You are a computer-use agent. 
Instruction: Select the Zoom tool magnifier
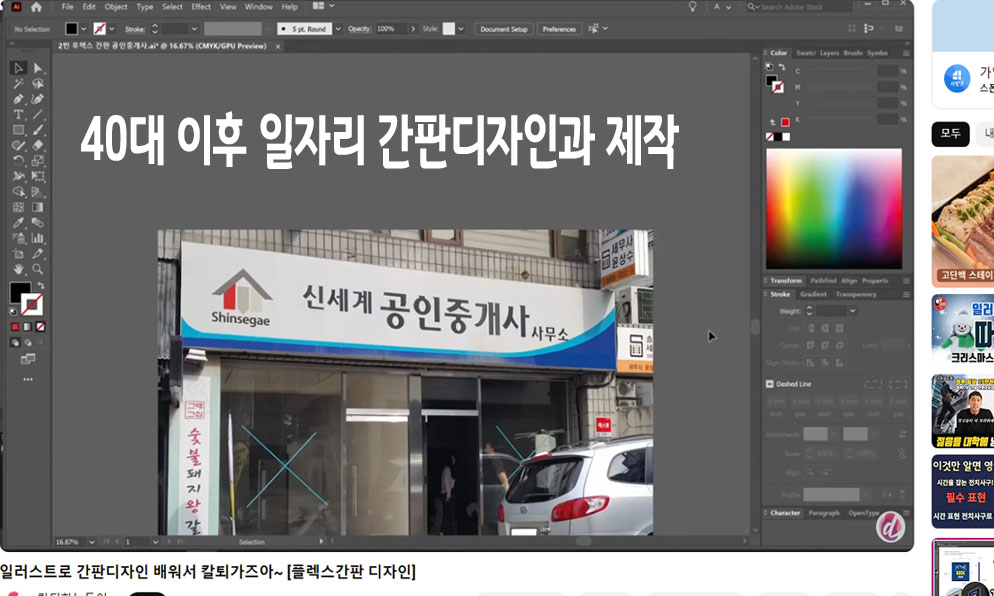click(x=38, y=269)
